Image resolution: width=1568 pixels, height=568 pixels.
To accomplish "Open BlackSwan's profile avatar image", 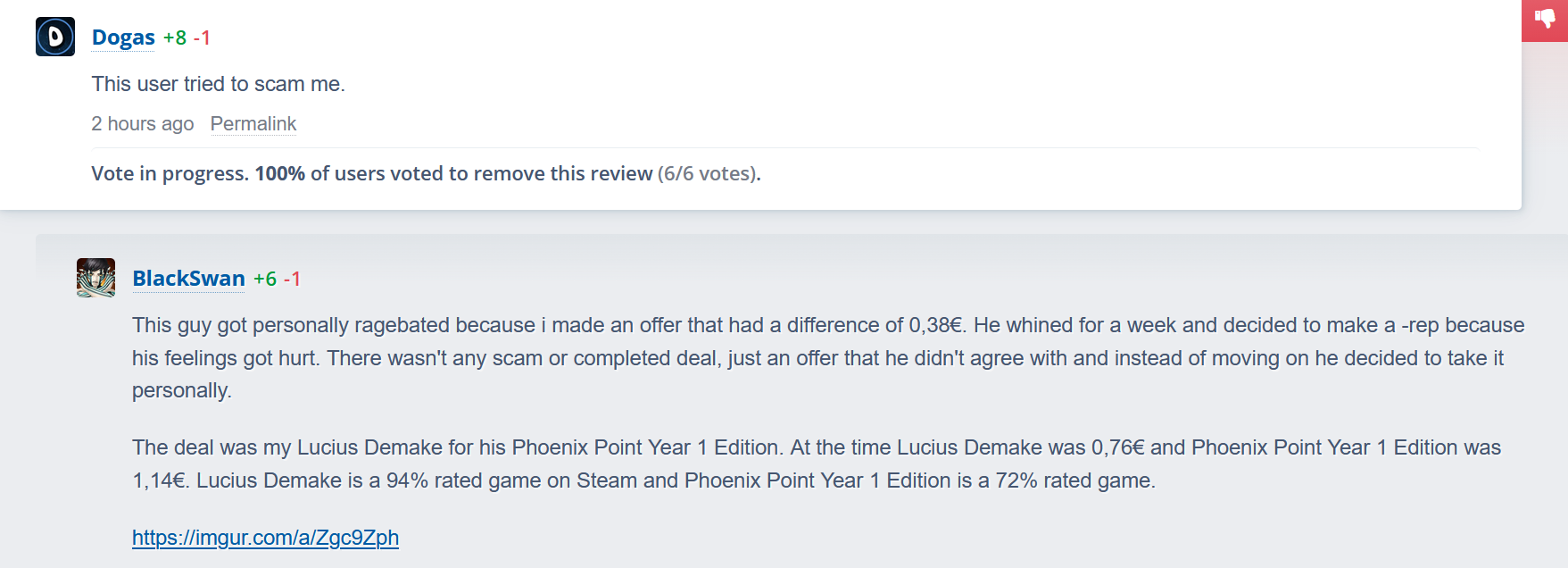I will click(95, 278).
